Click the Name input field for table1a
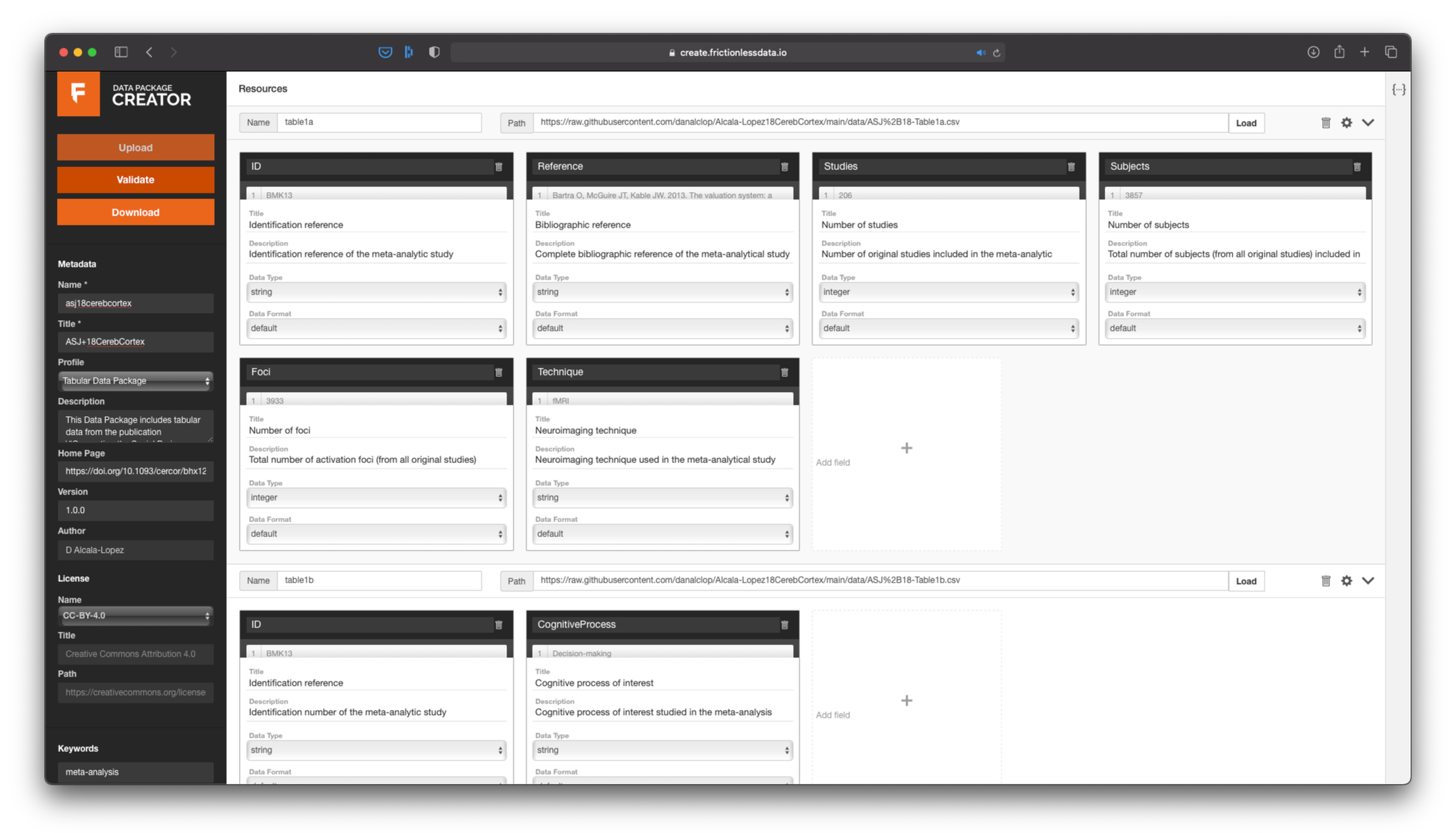 point(379,122)
